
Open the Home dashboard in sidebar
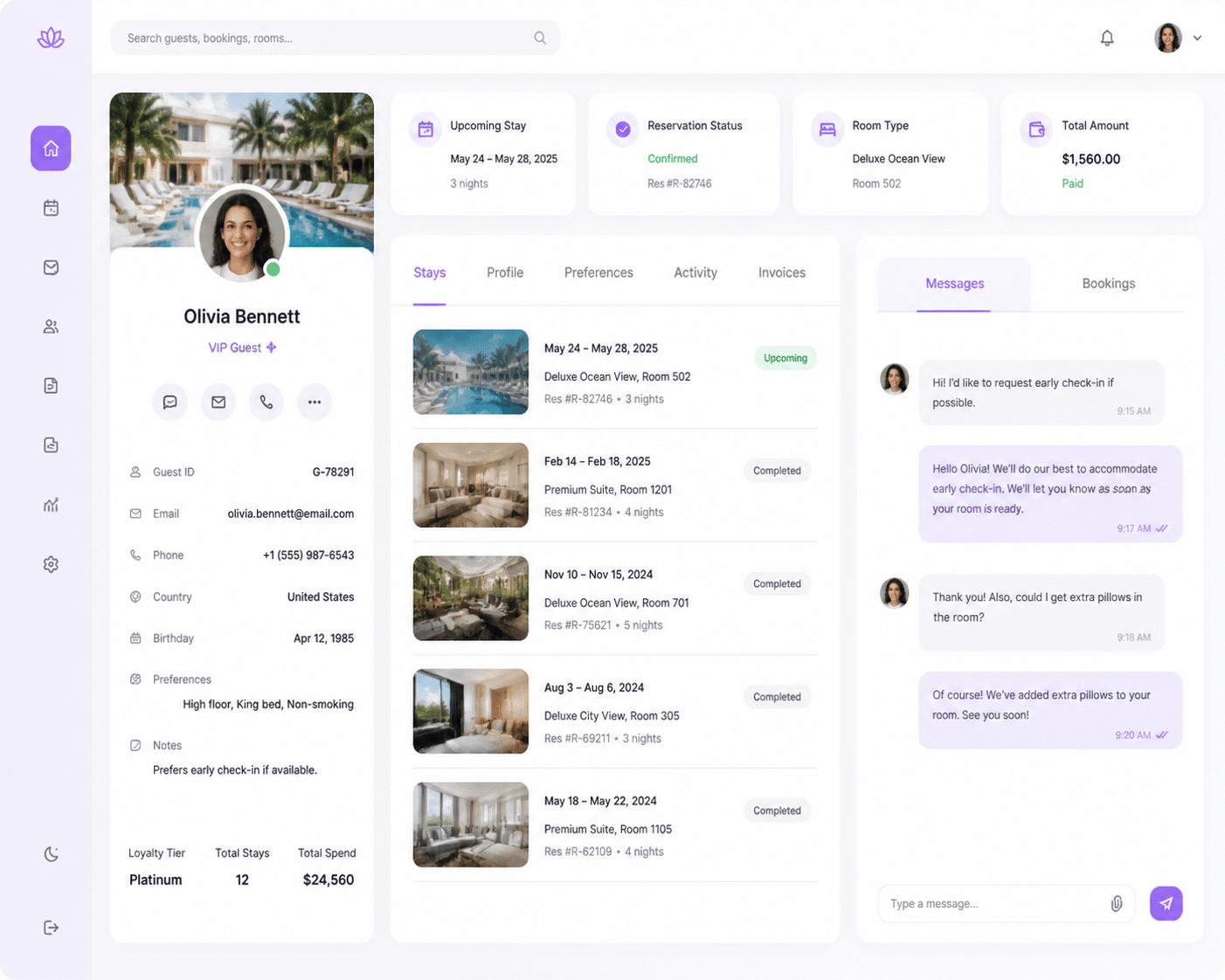[x=51, y=148]
